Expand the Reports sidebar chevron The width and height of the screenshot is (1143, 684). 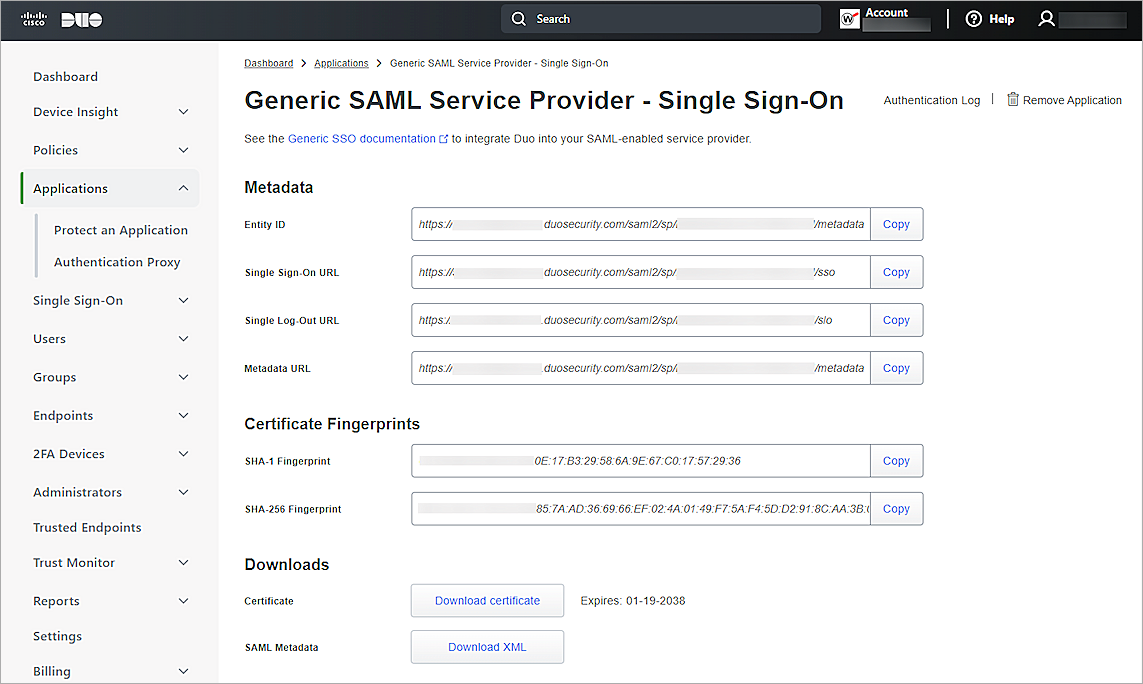[183, 601]
